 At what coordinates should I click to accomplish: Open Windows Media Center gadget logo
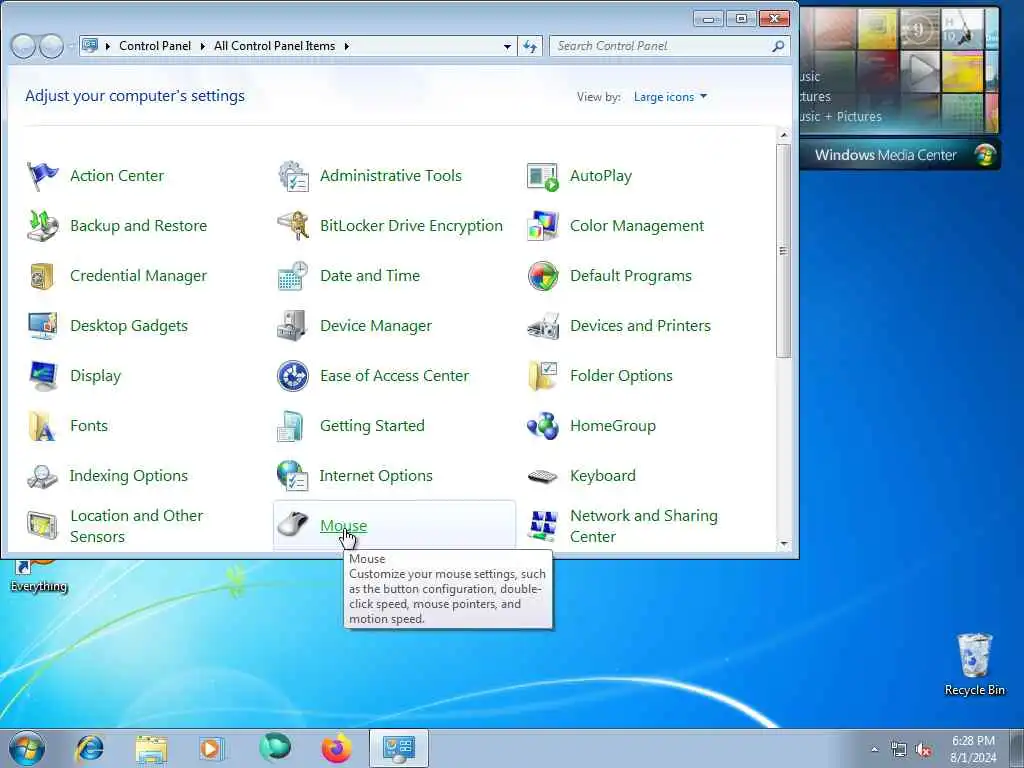(x=984, y=155)
